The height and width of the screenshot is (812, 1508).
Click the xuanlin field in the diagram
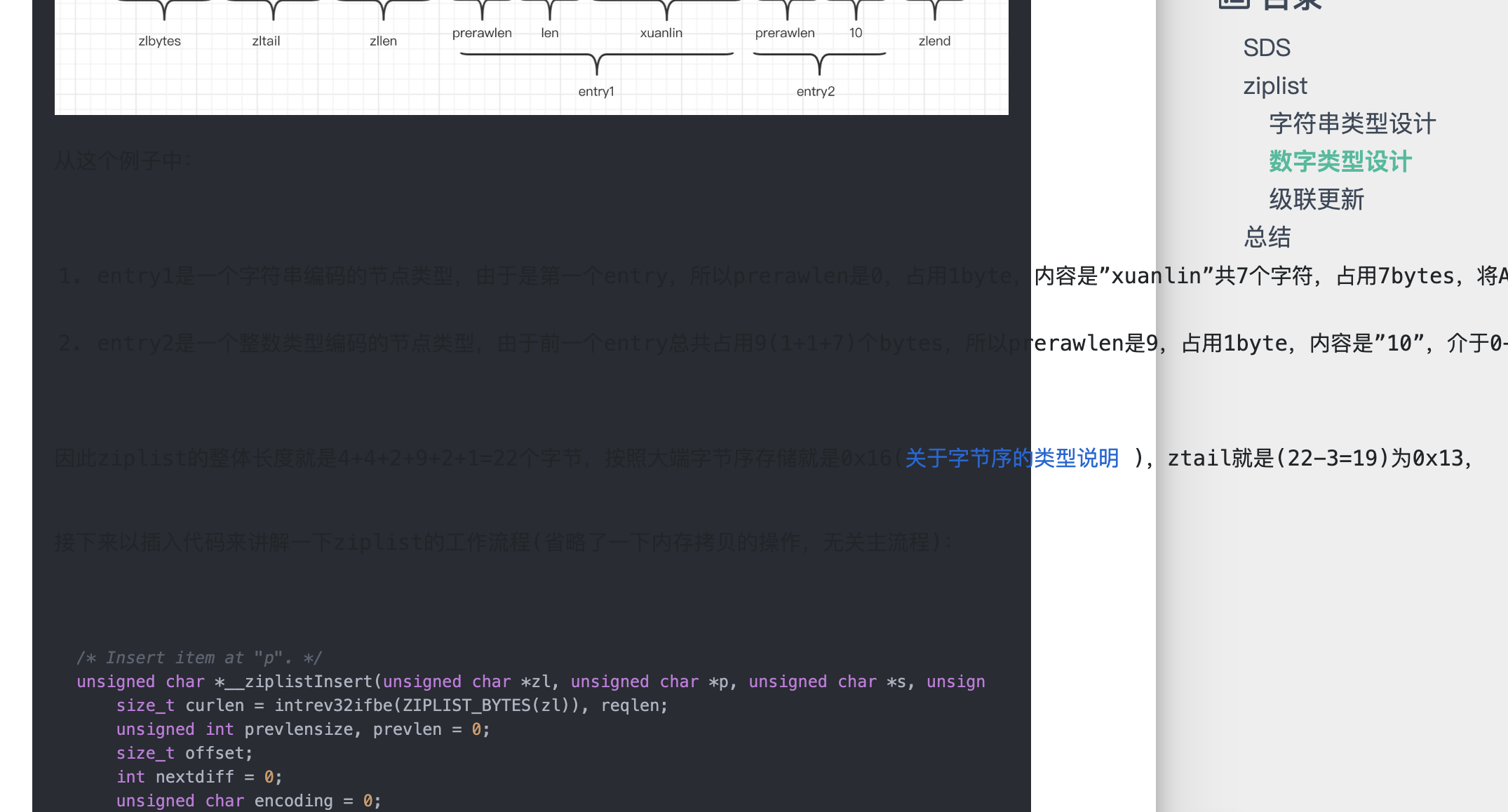click(x=660, y=32)
